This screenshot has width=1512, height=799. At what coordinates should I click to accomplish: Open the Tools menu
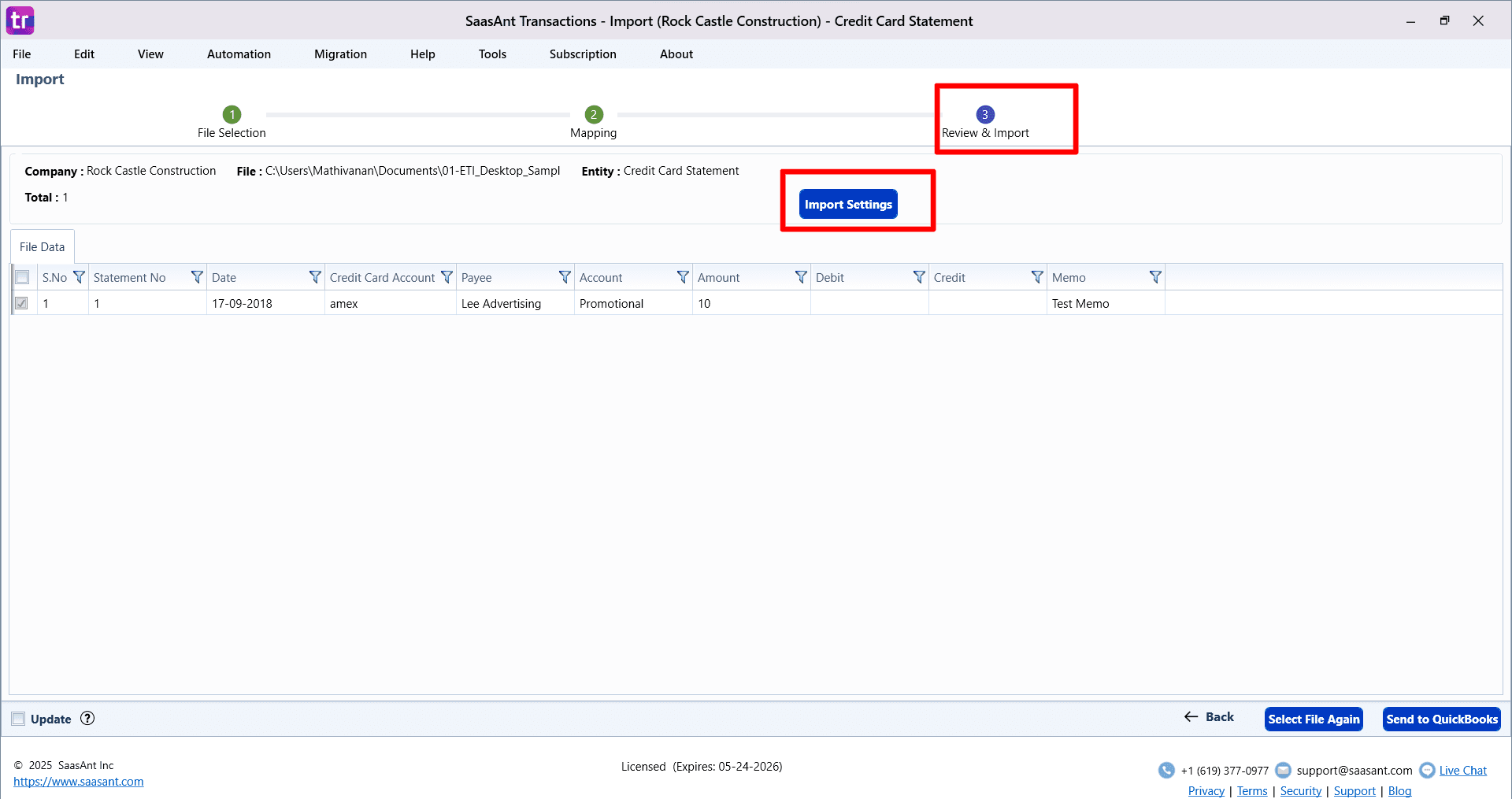pos(492,54)
